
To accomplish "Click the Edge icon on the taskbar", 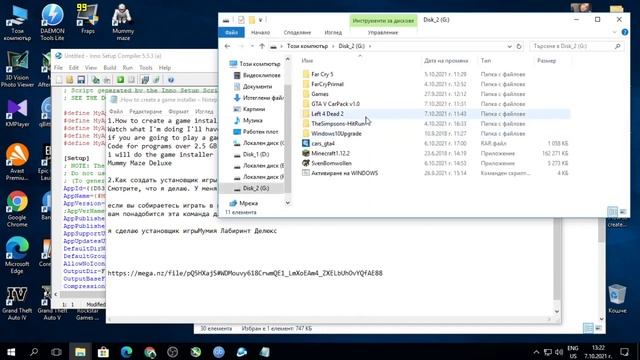I will pos(127,352).
